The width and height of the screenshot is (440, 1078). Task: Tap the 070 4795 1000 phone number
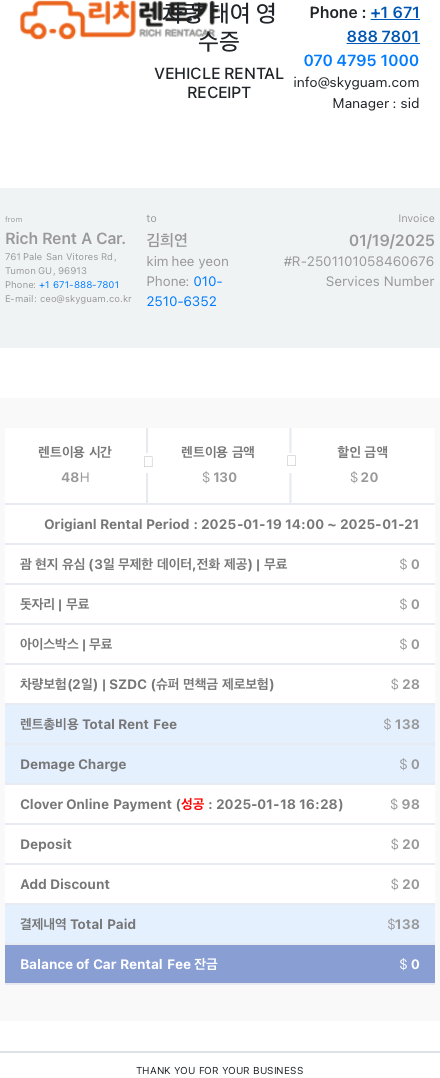tap(361, 60)
